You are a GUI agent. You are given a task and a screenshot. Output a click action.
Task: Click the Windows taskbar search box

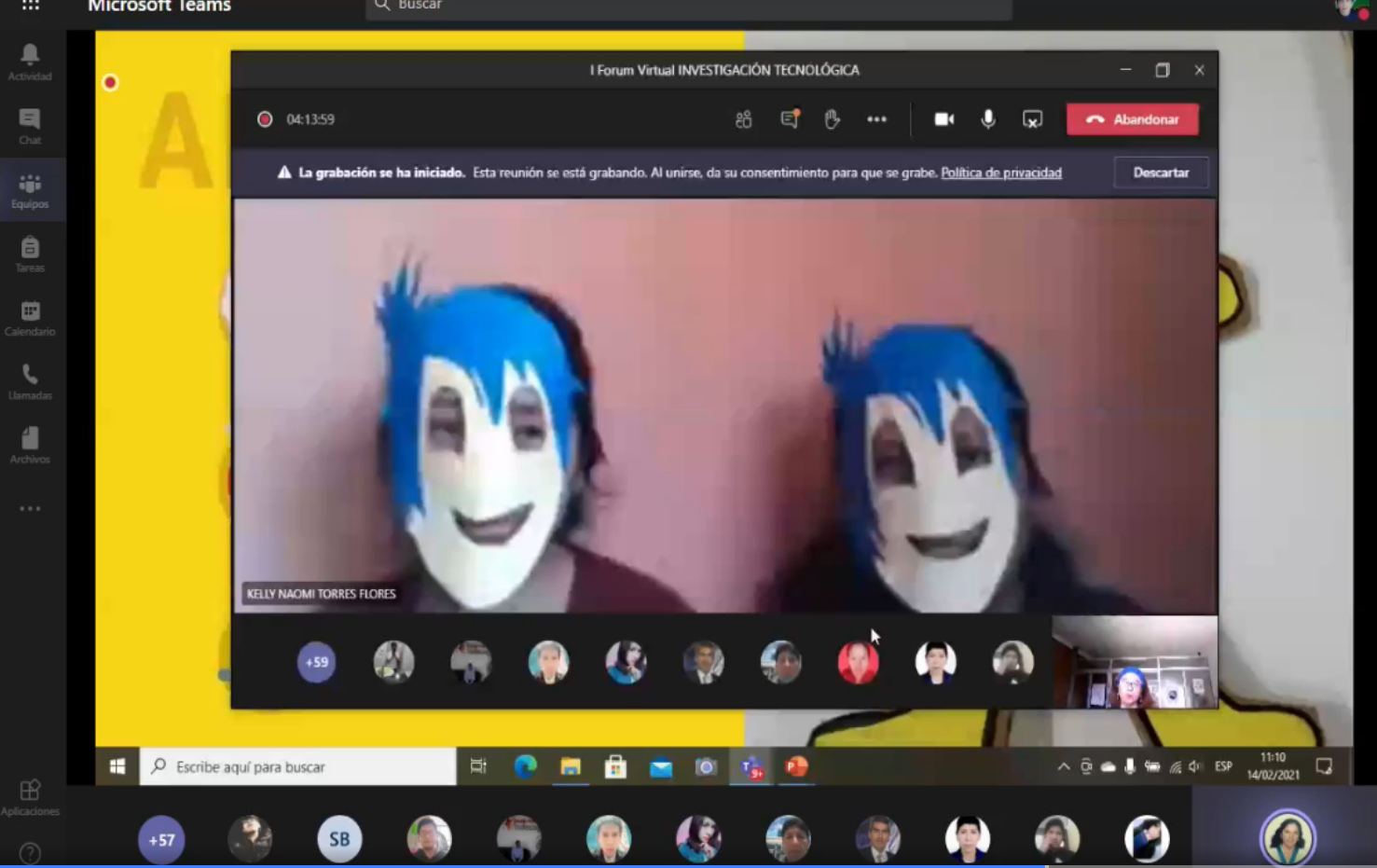click(x=298, y=766)
